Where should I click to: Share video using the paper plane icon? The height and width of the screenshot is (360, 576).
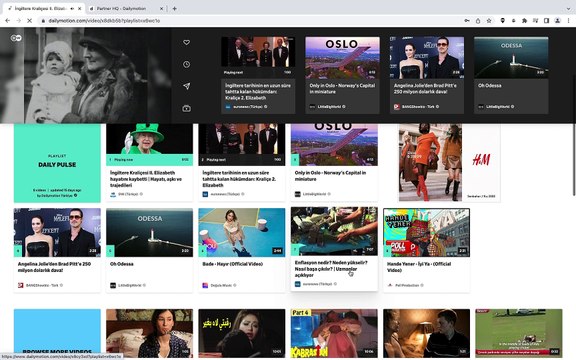(186, 86)
